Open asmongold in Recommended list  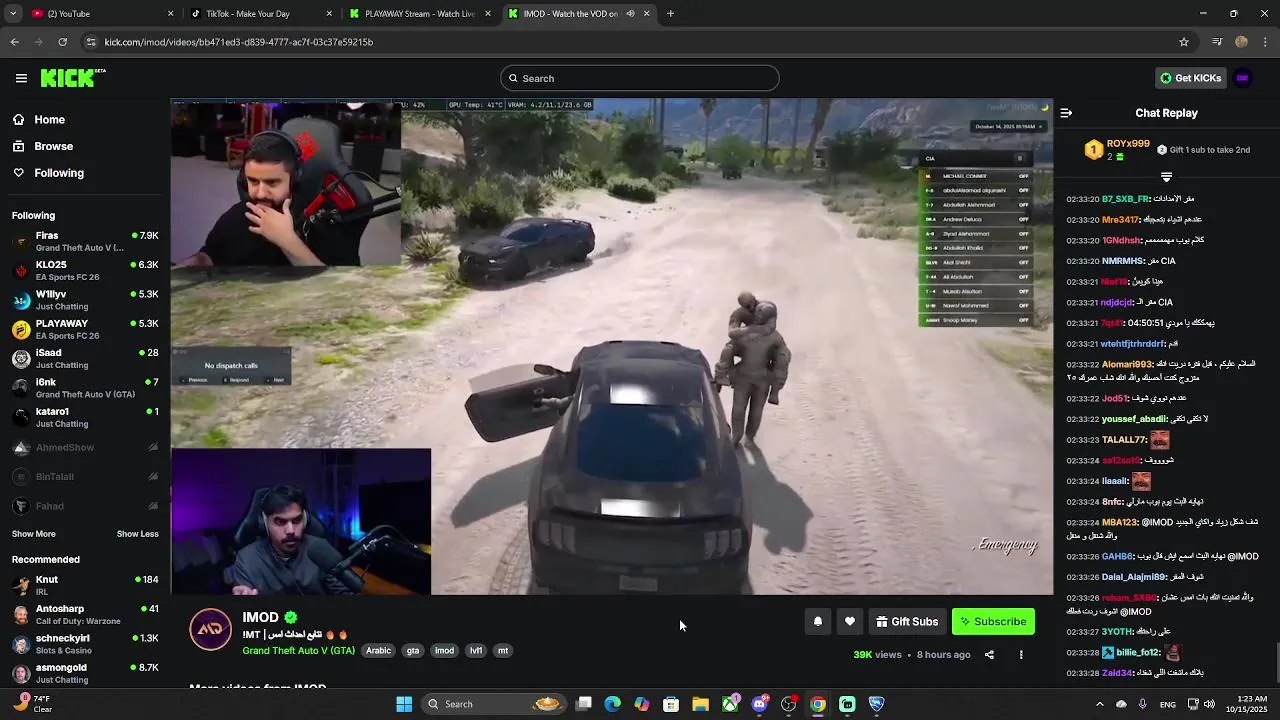(x=85, y=673)
